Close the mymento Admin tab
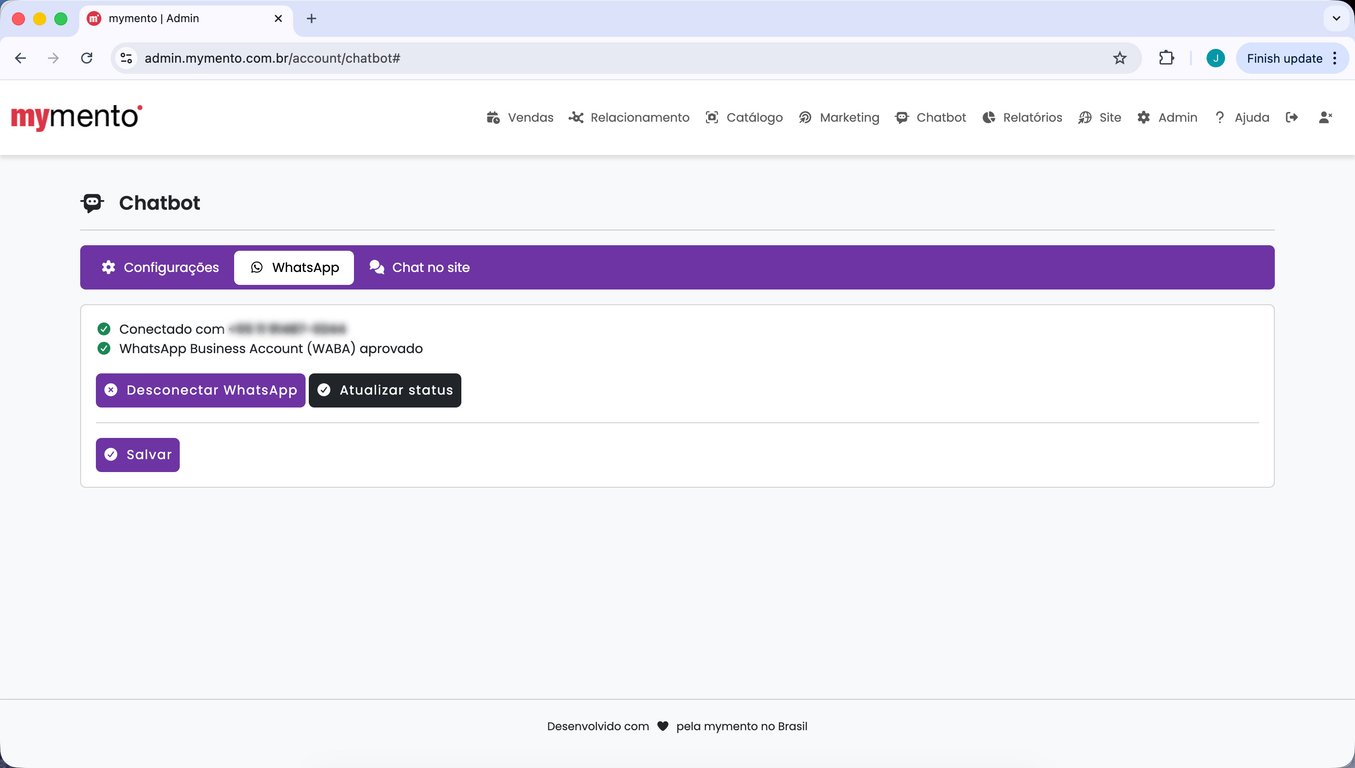Image resolution: width=1355 pixels, height=768 pixels. [277, 19]
